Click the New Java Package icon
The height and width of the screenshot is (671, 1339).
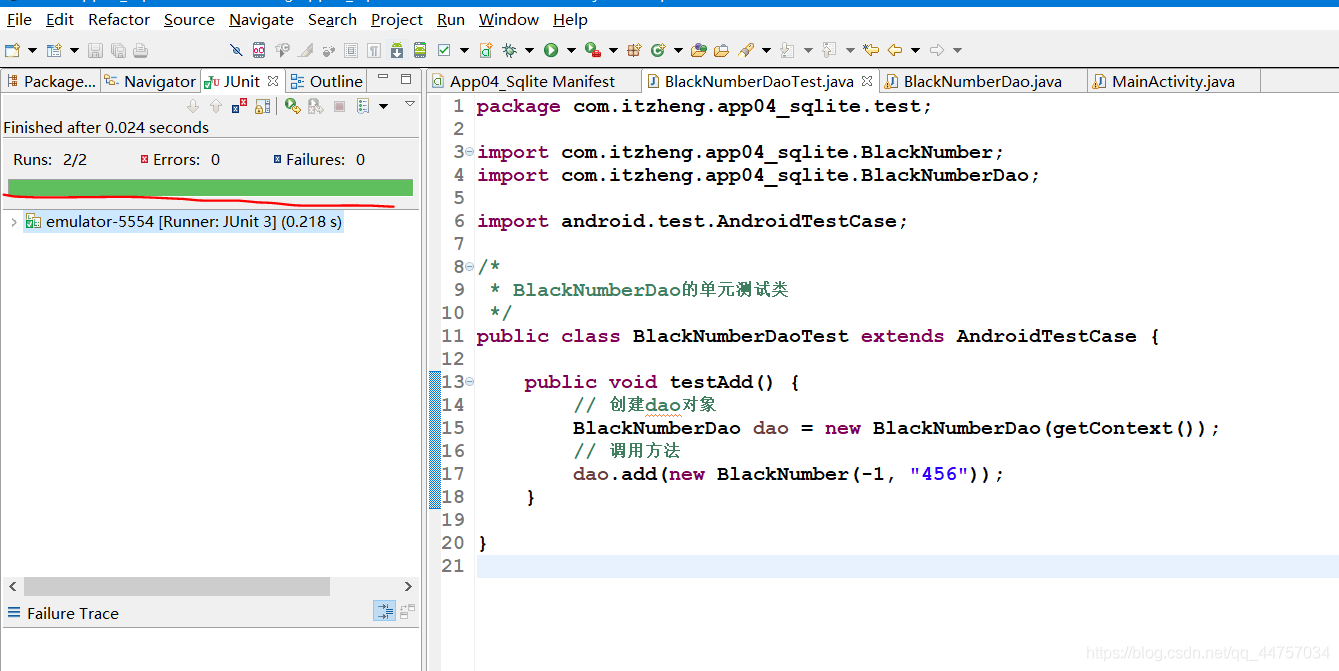(x=633, y=50)
